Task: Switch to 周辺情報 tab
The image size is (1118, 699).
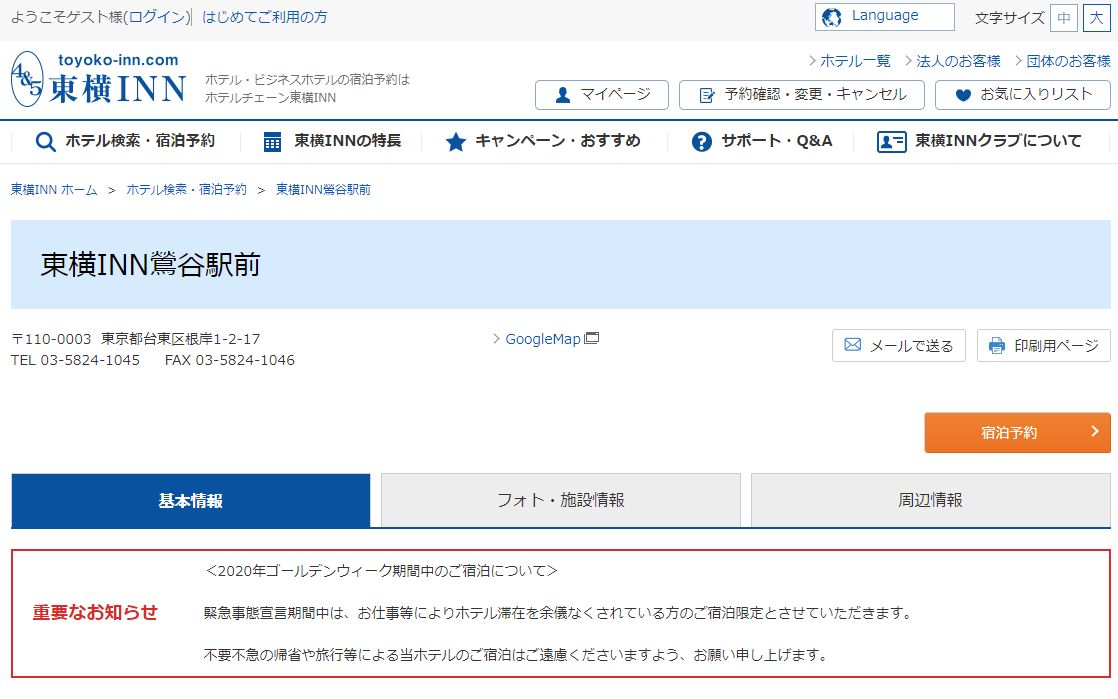Action: click(930, 501)
